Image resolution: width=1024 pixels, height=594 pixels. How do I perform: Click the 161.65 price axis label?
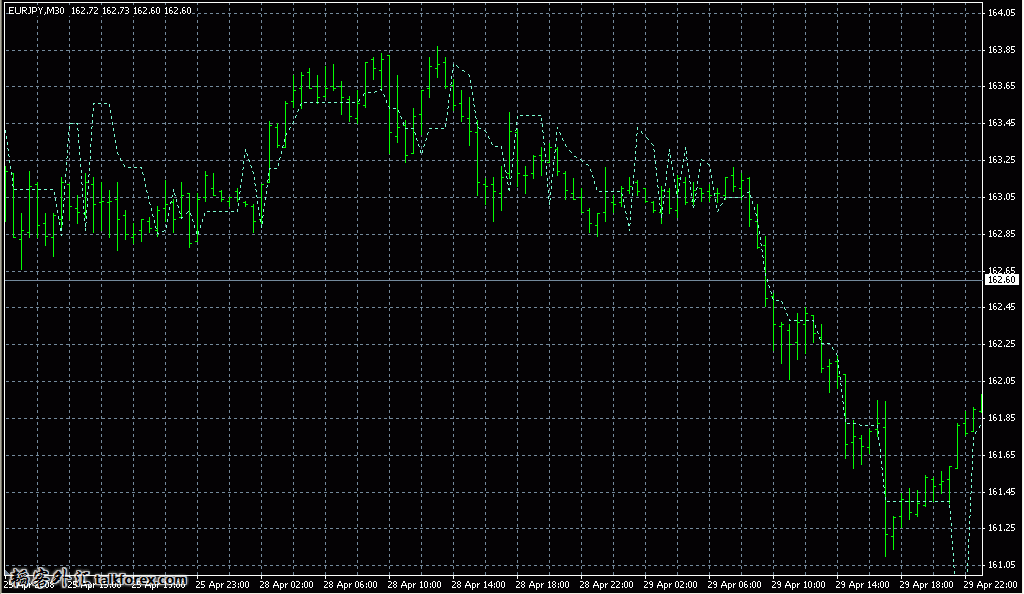pos(1001,454)
